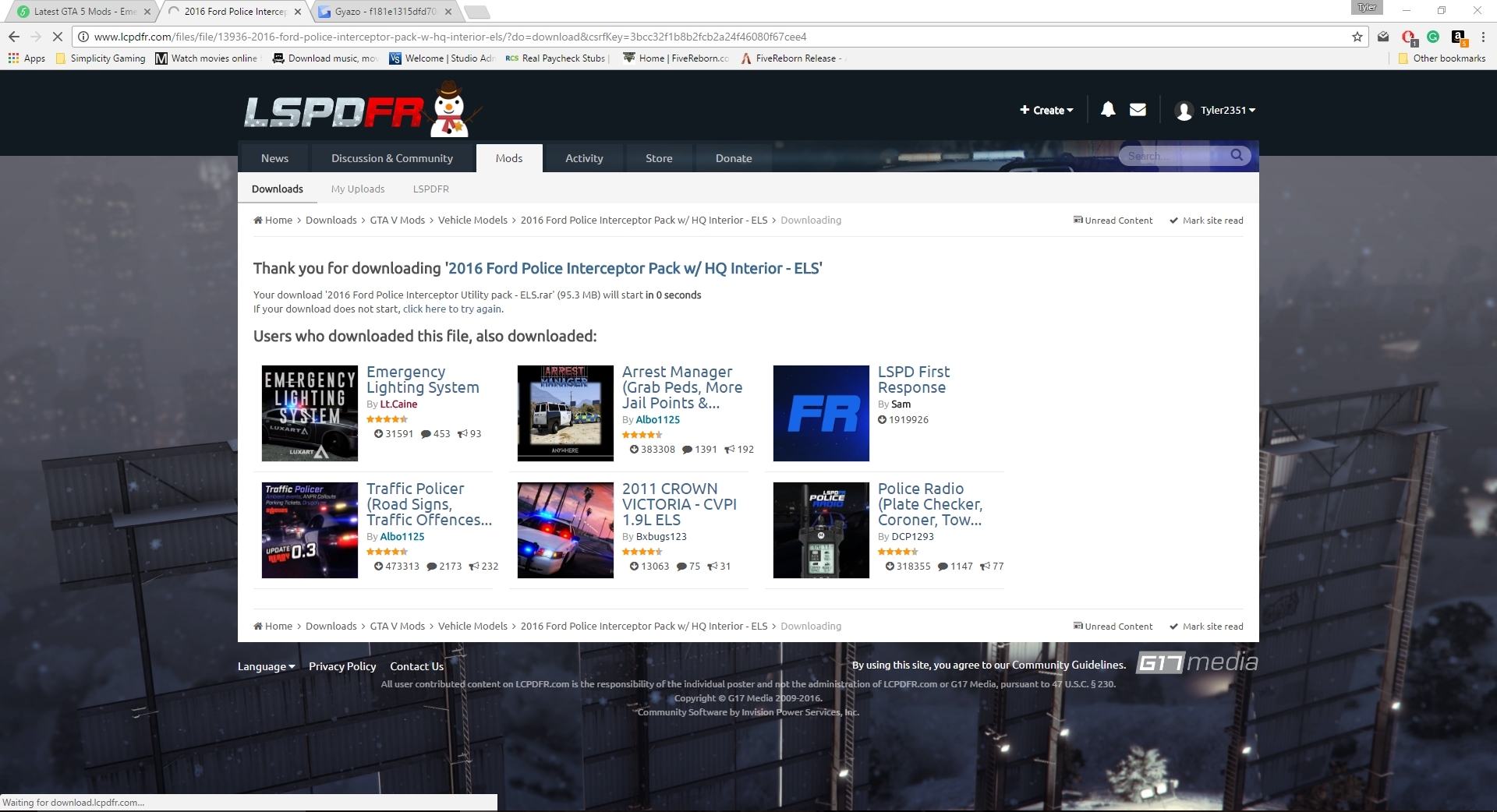Open the Donate tab
This screenshot has width=1497, height=812.
coord(734,158)
